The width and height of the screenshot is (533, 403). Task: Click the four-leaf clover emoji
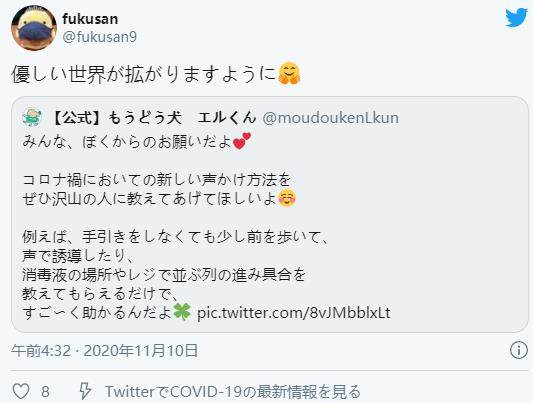(182, 312)
